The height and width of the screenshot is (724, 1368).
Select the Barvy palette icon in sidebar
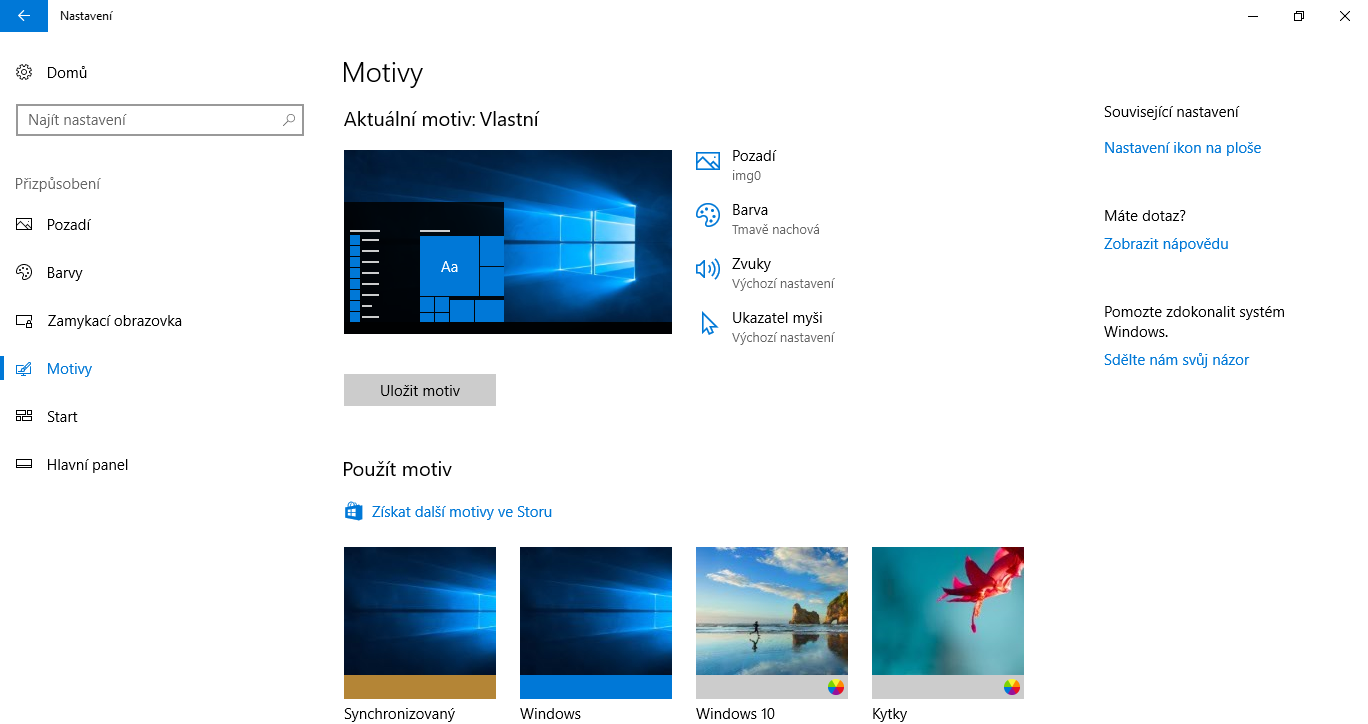coord(25,273)
